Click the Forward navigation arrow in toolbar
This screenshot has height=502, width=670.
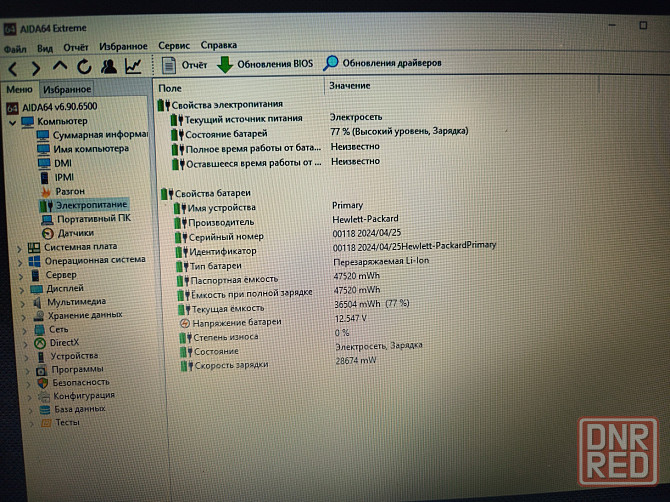(x=36, y=67)
